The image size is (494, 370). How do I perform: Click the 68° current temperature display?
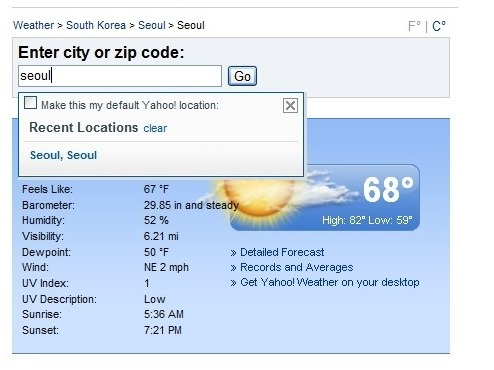click(388, 190)
